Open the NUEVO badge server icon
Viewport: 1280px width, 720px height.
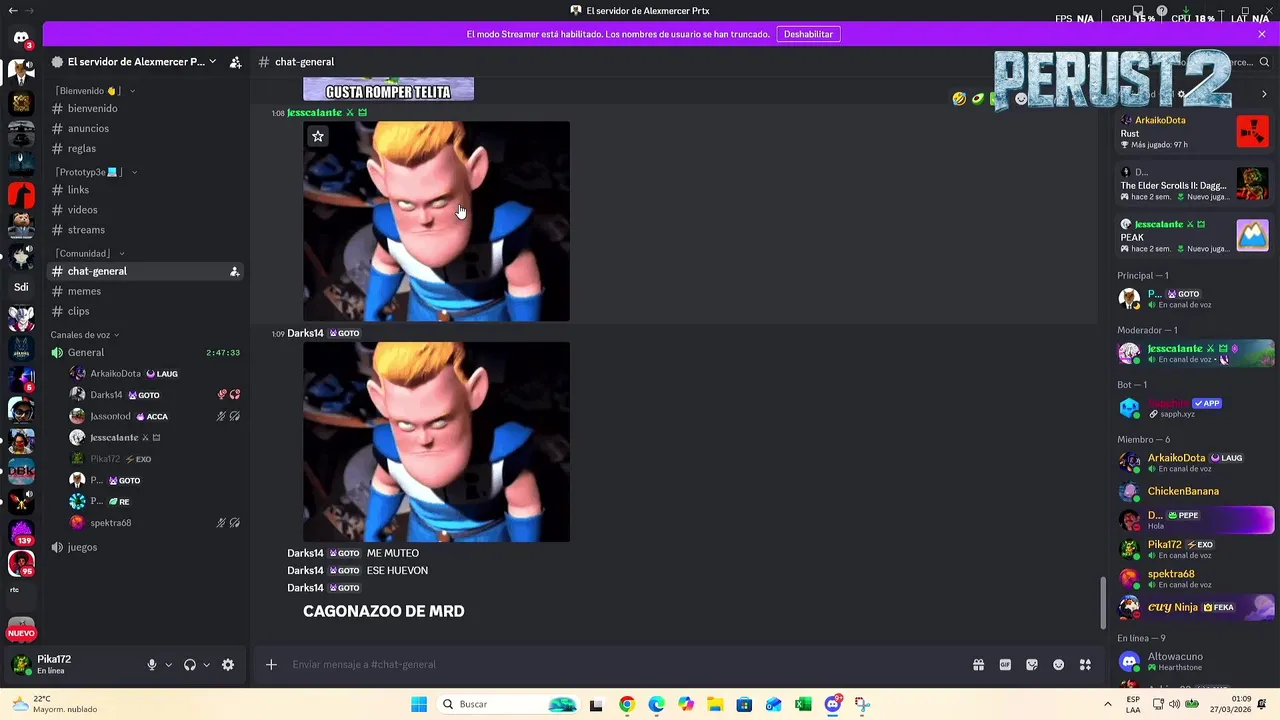21,632
